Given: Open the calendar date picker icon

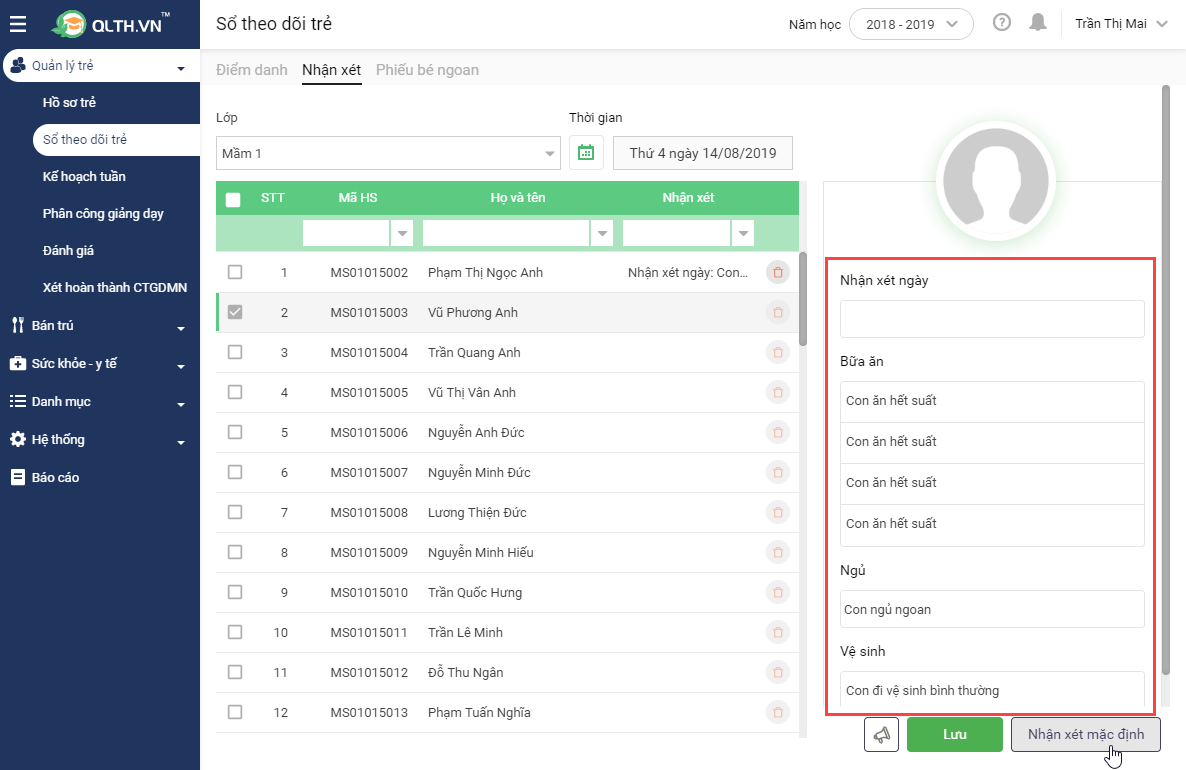Looking at the screenshot, I should (586, 153).
